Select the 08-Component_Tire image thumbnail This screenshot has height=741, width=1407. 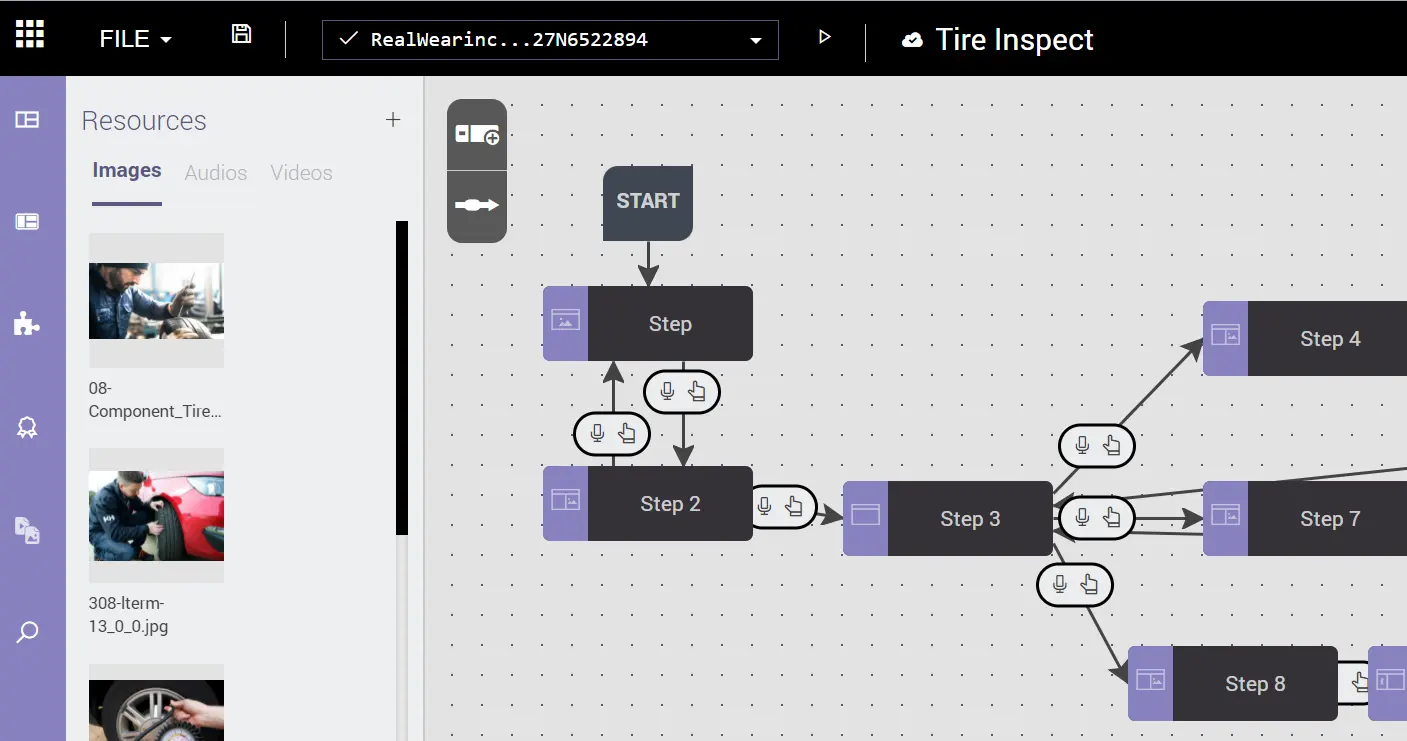pos(156,301)
